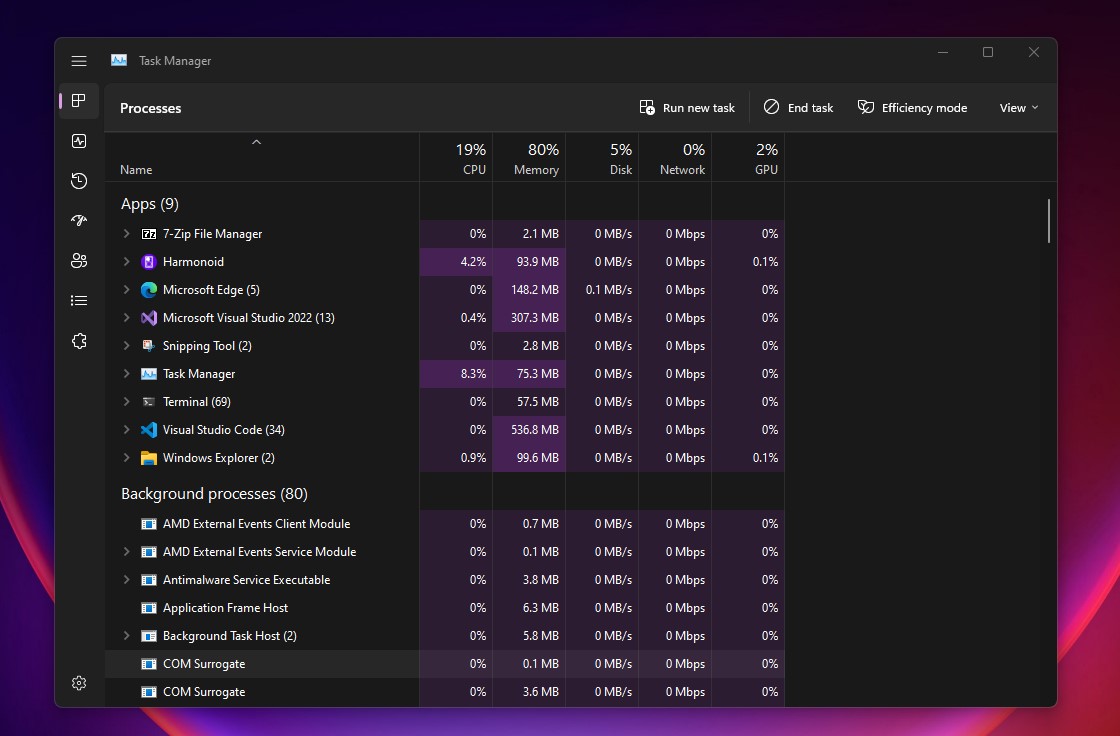Sort by the CPU column header

[456, 158]
